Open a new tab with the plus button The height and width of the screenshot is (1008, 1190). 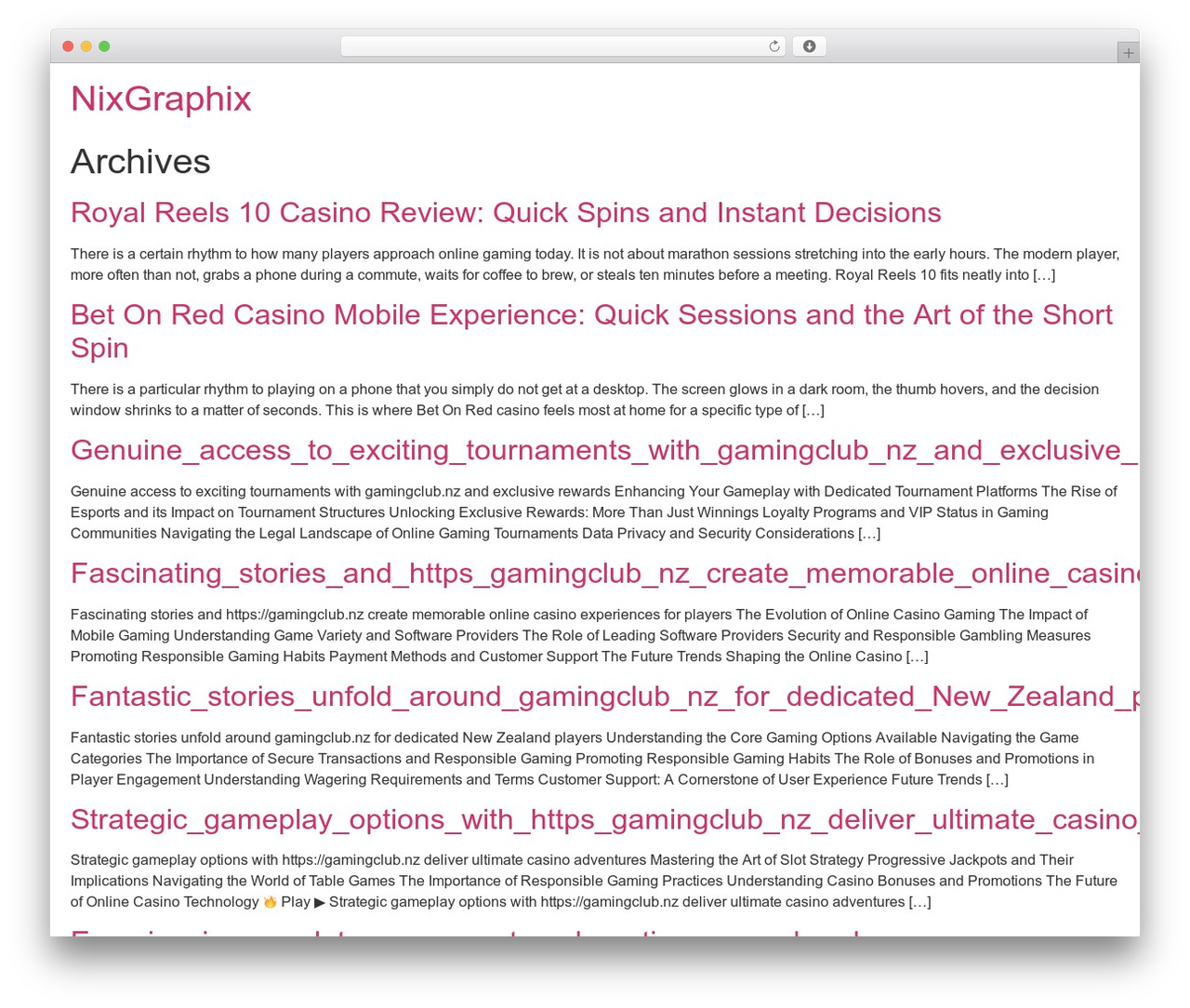(x=1128, y=53)
